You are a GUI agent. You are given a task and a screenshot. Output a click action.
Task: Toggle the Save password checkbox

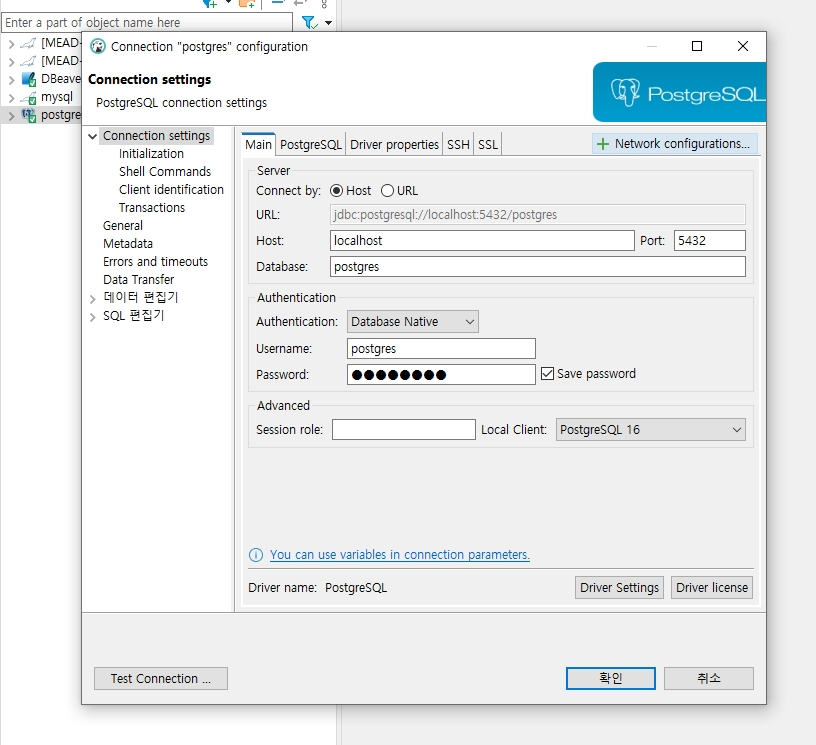(x=547, y=374)
